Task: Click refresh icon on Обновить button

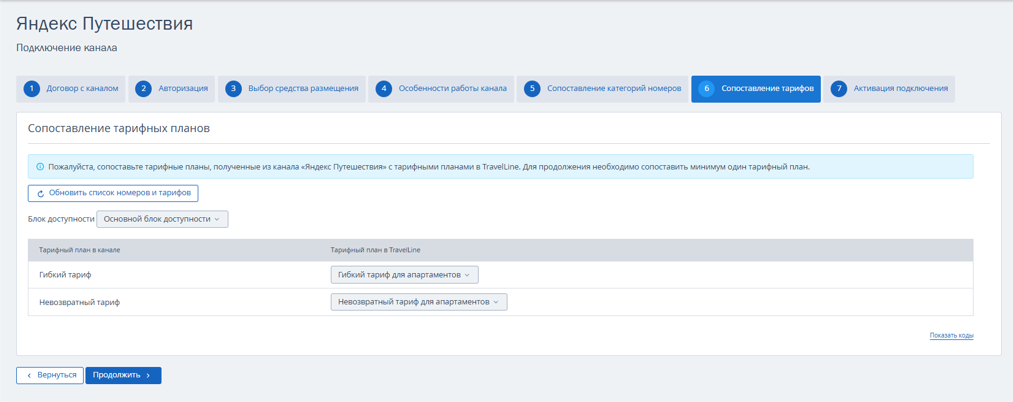Action: (x=41, y=193)
